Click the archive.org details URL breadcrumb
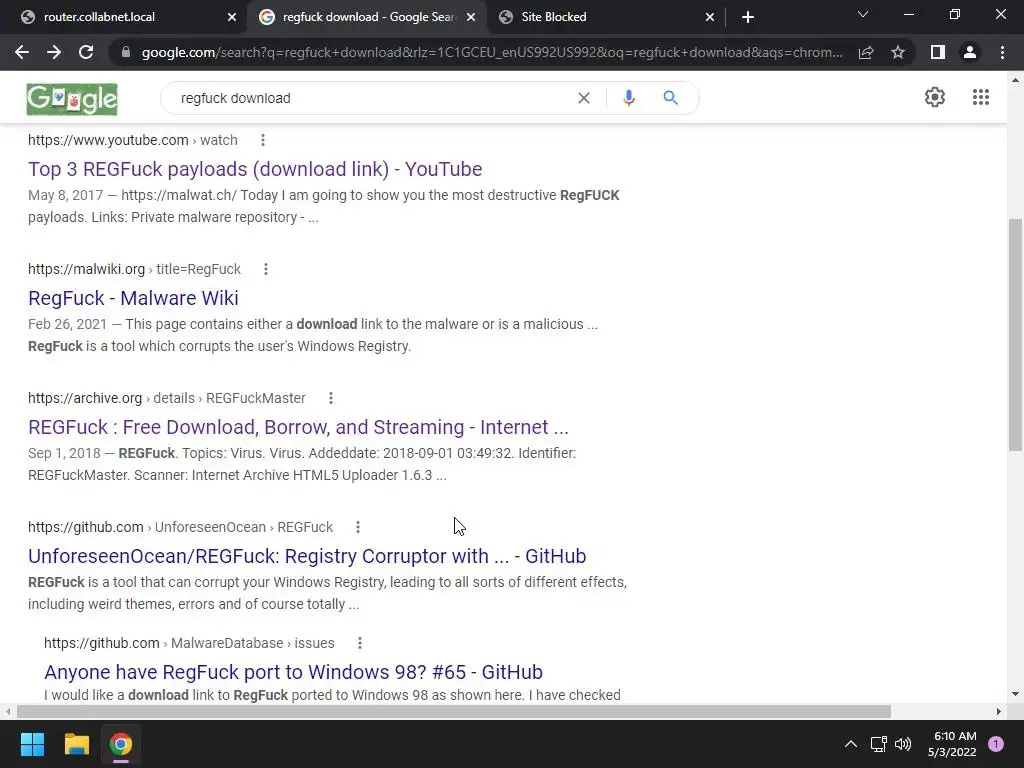Screen dimensions: 1024x768 167,398
